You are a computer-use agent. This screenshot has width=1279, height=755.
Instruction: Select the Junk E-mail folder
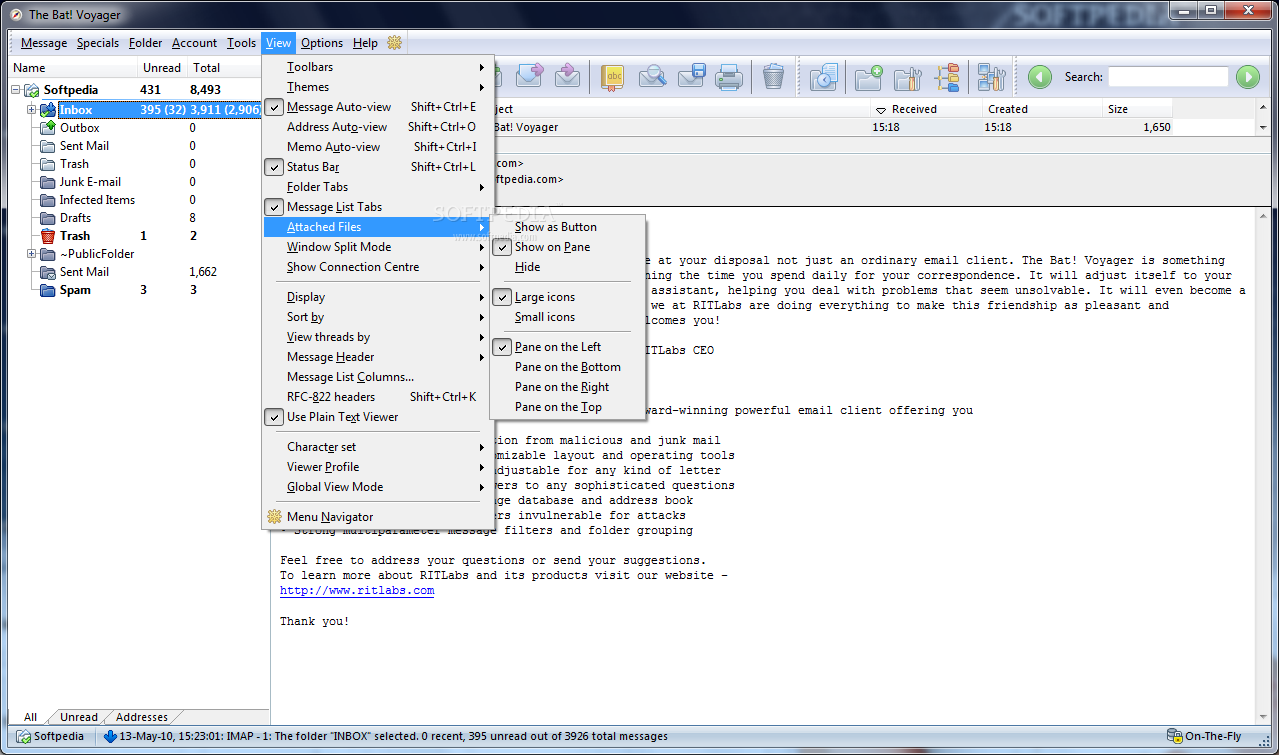[90, 182]
